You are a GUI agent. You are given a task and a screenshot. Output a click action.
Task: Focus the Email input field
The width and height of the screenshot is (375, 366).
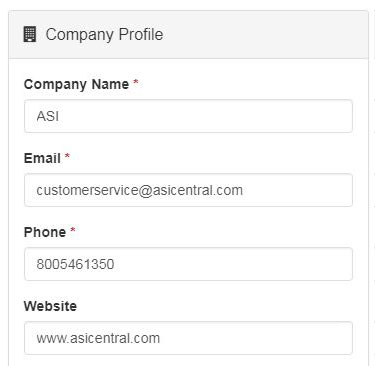188,190
